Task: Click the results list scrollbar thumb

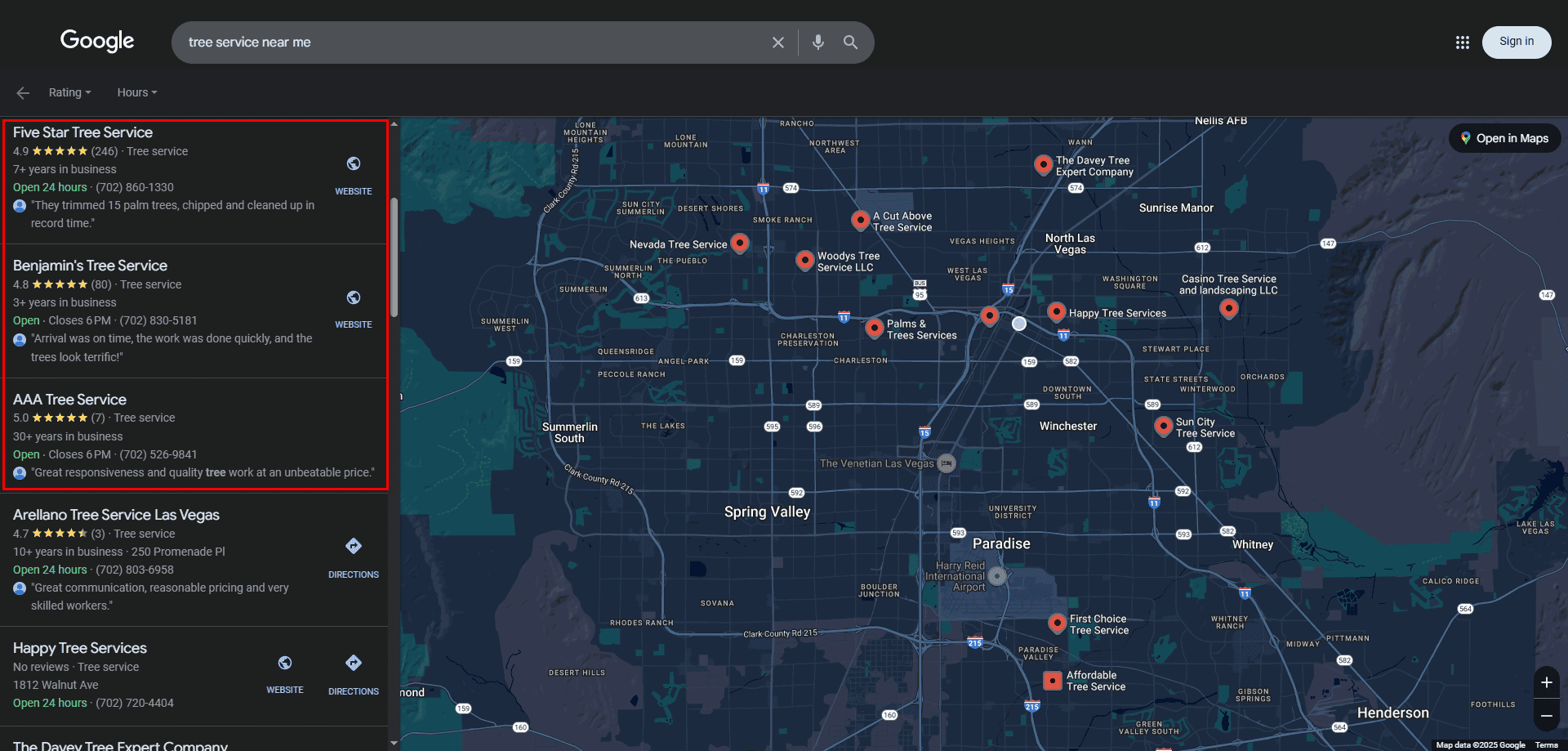Action: coord(394,257)
